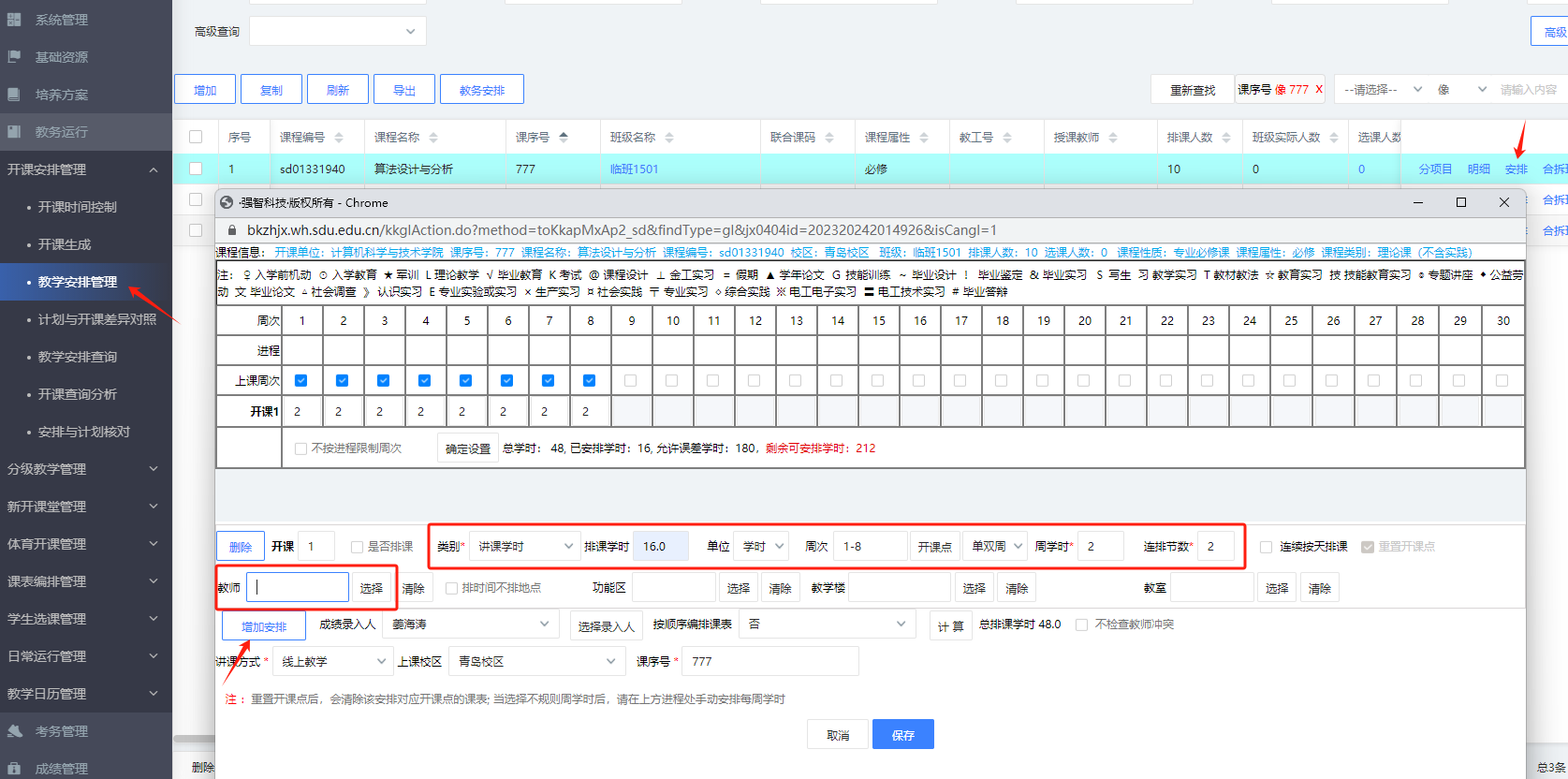Open the 类别 讲课学时 dropdown
1568x779 pixels.
pos(525,547)
